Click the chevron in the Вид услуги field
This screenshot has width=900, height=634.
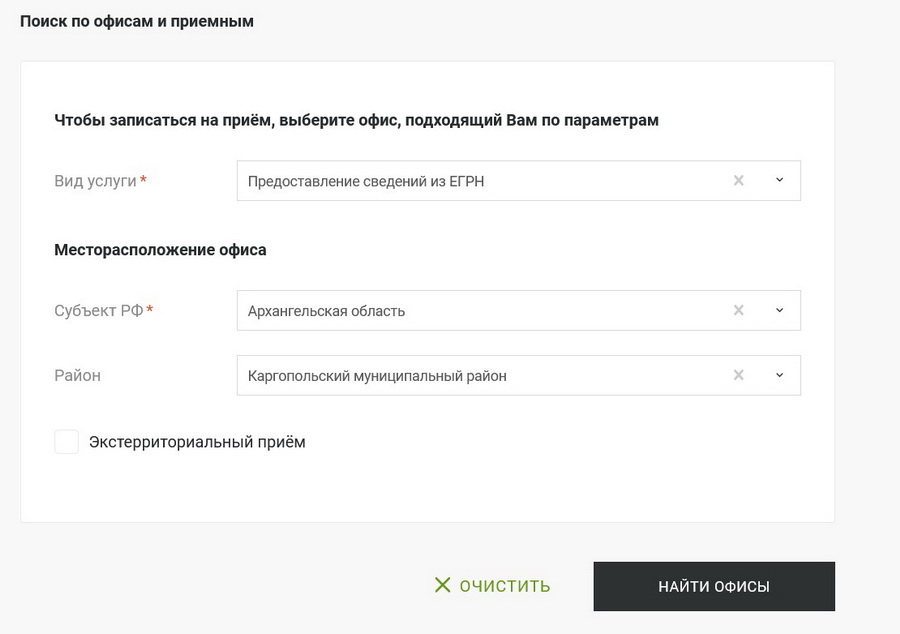(x=777, y=180)
